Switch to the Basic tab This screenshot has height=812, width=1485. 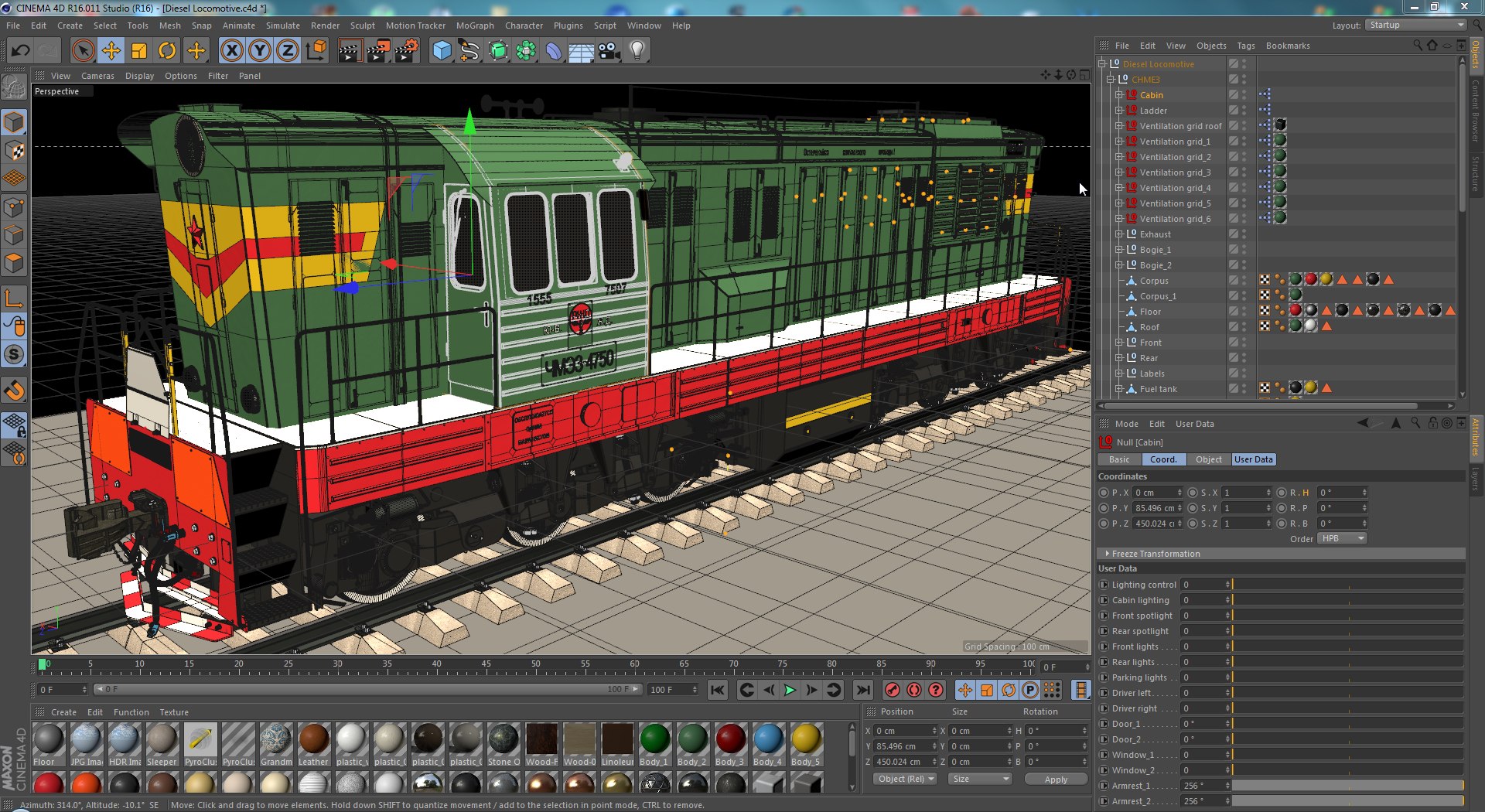coord(1119,459)
